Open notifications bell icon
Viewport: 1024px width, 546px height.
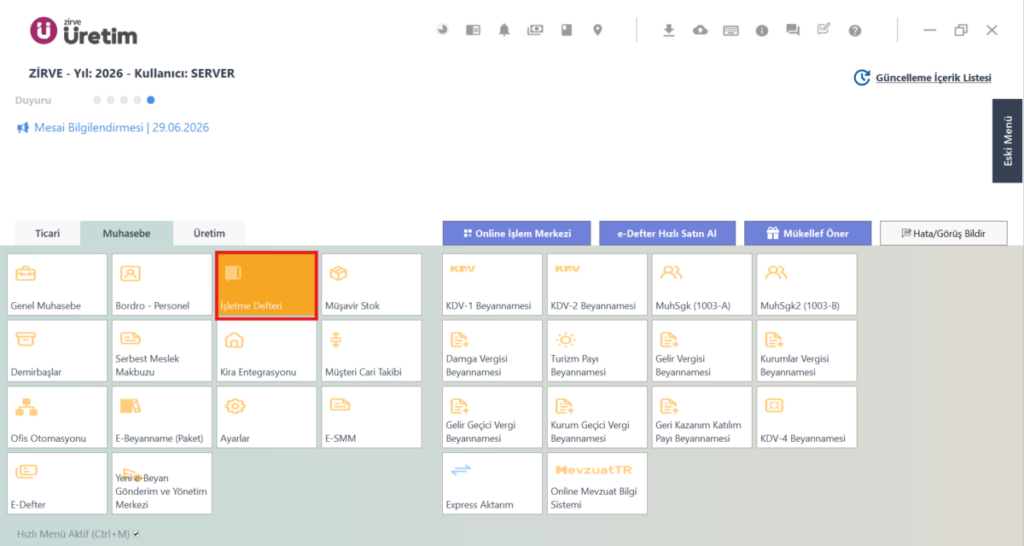point(504,30)
